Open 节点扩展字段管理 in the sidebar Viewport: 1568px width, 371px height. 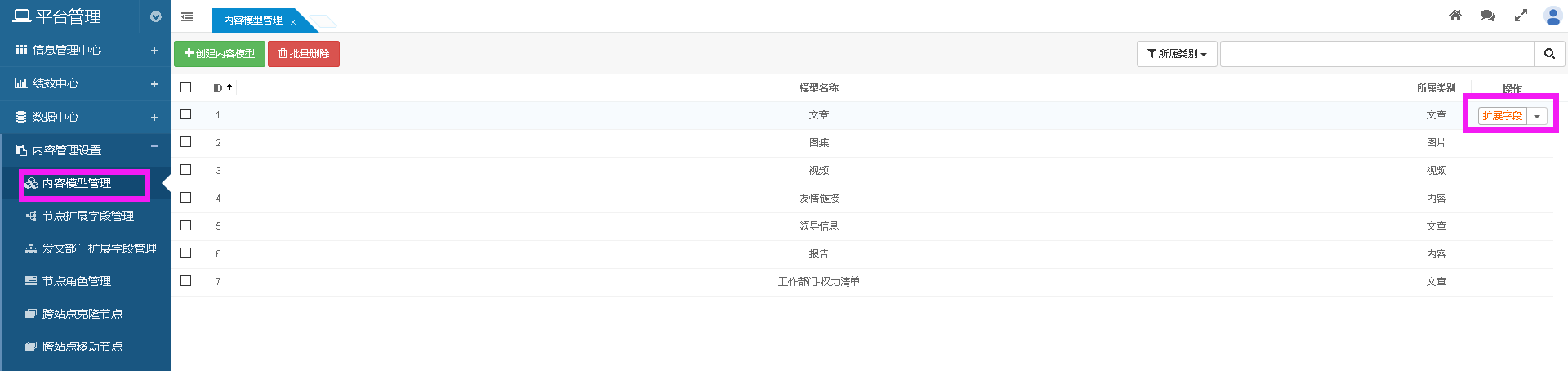pyautogui.click(x=87, y=216)
